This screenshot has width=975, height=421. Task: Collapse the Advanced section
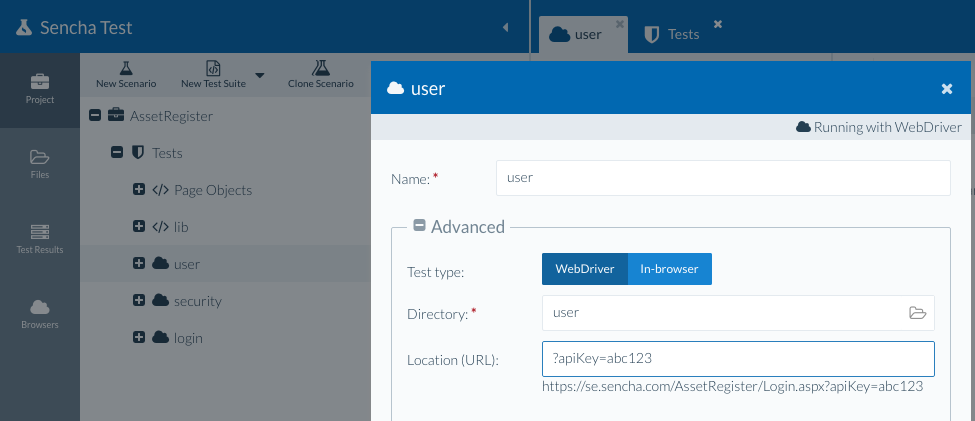[420, 227]
